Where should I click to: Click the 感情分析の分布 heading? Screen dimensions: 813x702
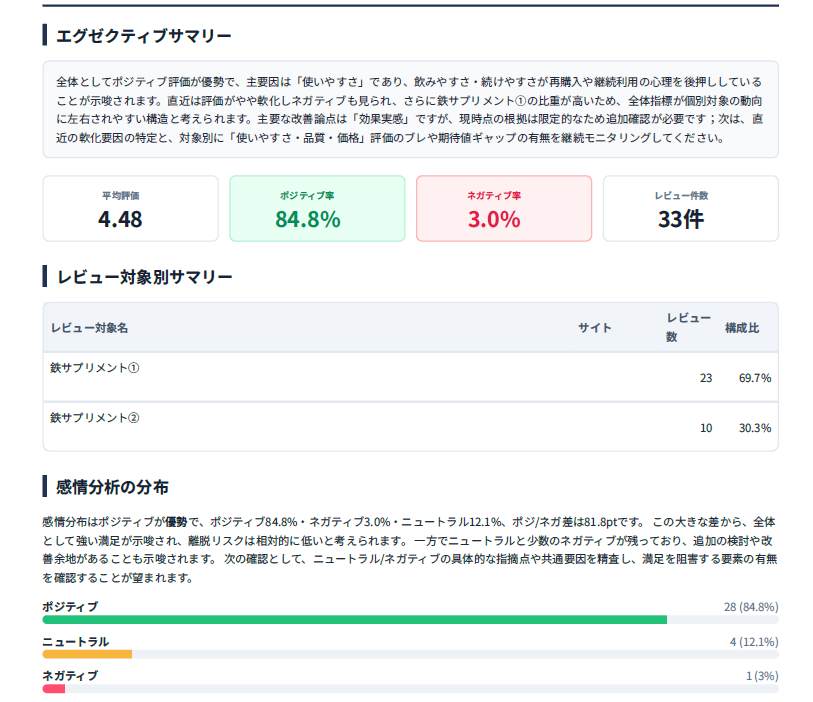point(112,487)
